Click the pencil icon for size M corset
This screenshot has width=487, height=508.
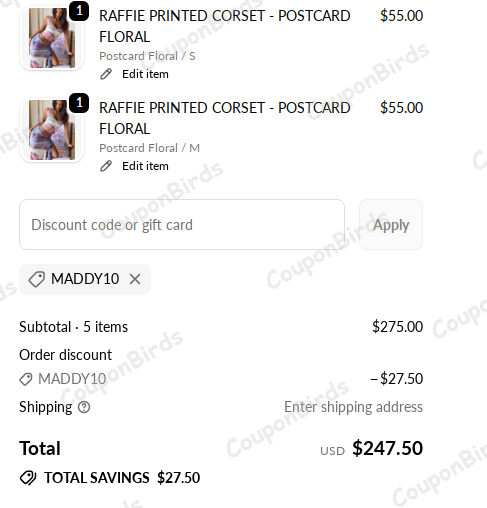(106, 166)
